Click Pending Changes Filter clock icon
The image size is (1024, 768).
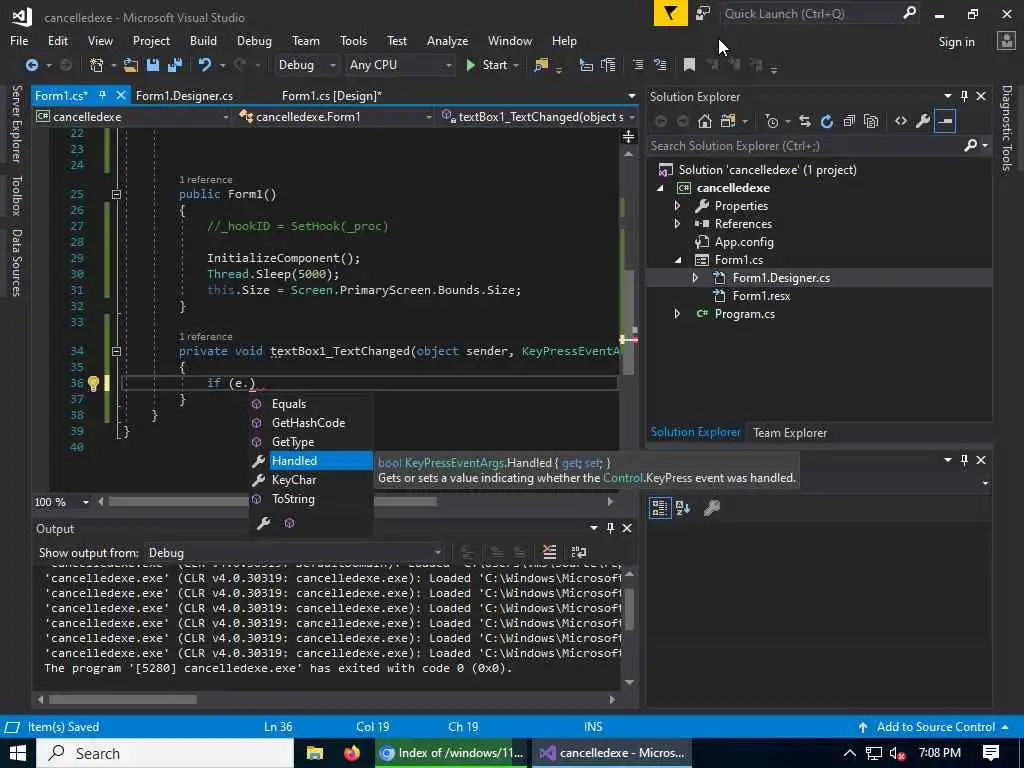pos(772,121)
